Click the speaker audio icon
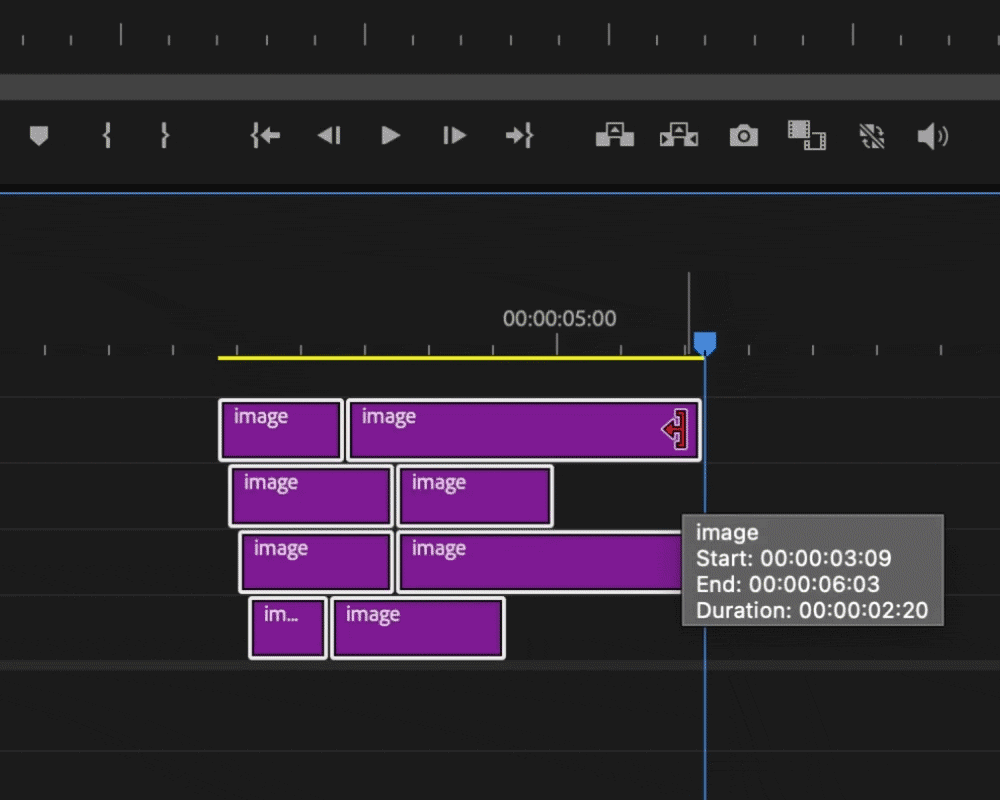Image resolution: width=1000 pixels, height=800 pixels. 933,136
